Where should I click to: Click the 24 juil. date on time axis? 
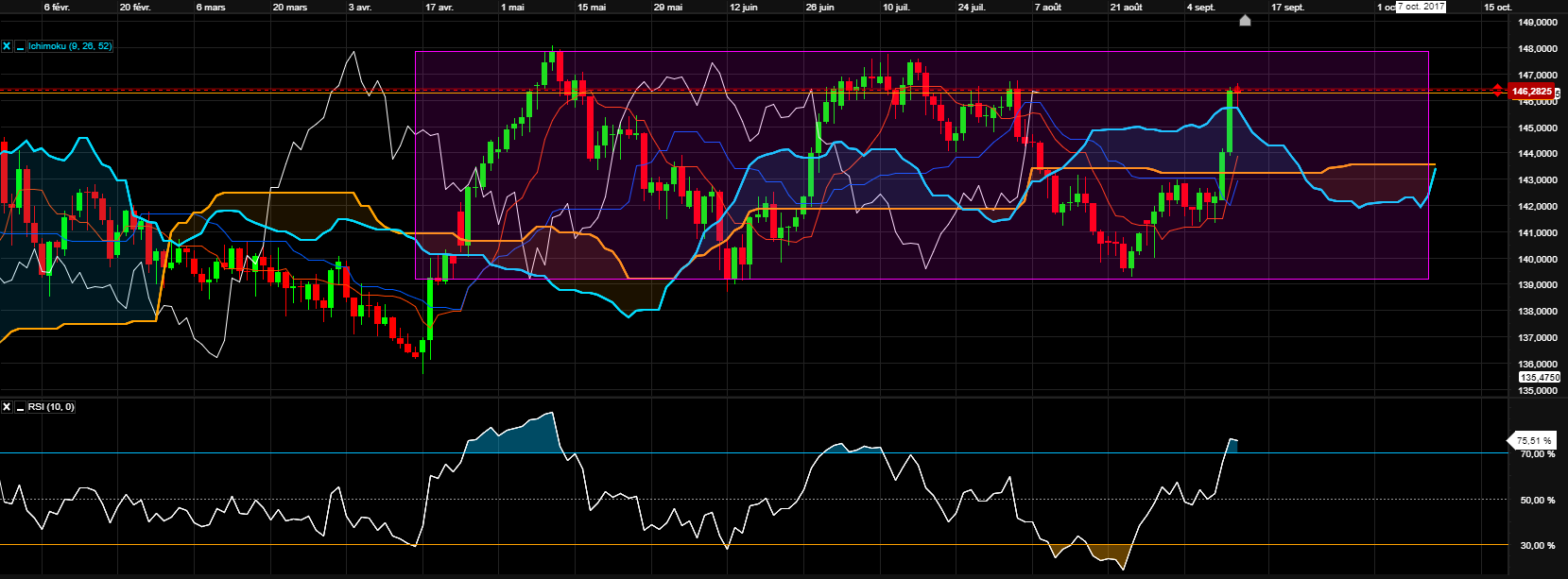tap(973, 7)
